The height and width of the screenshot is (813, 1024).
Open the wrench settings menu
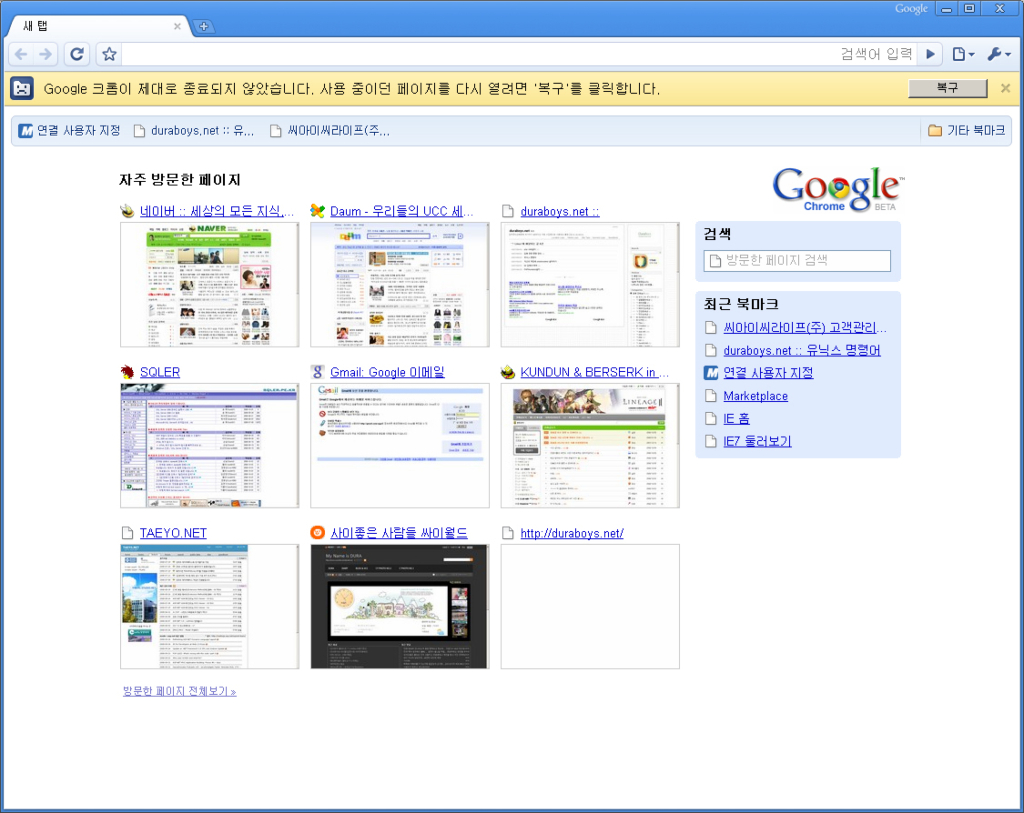click(999, 54)
